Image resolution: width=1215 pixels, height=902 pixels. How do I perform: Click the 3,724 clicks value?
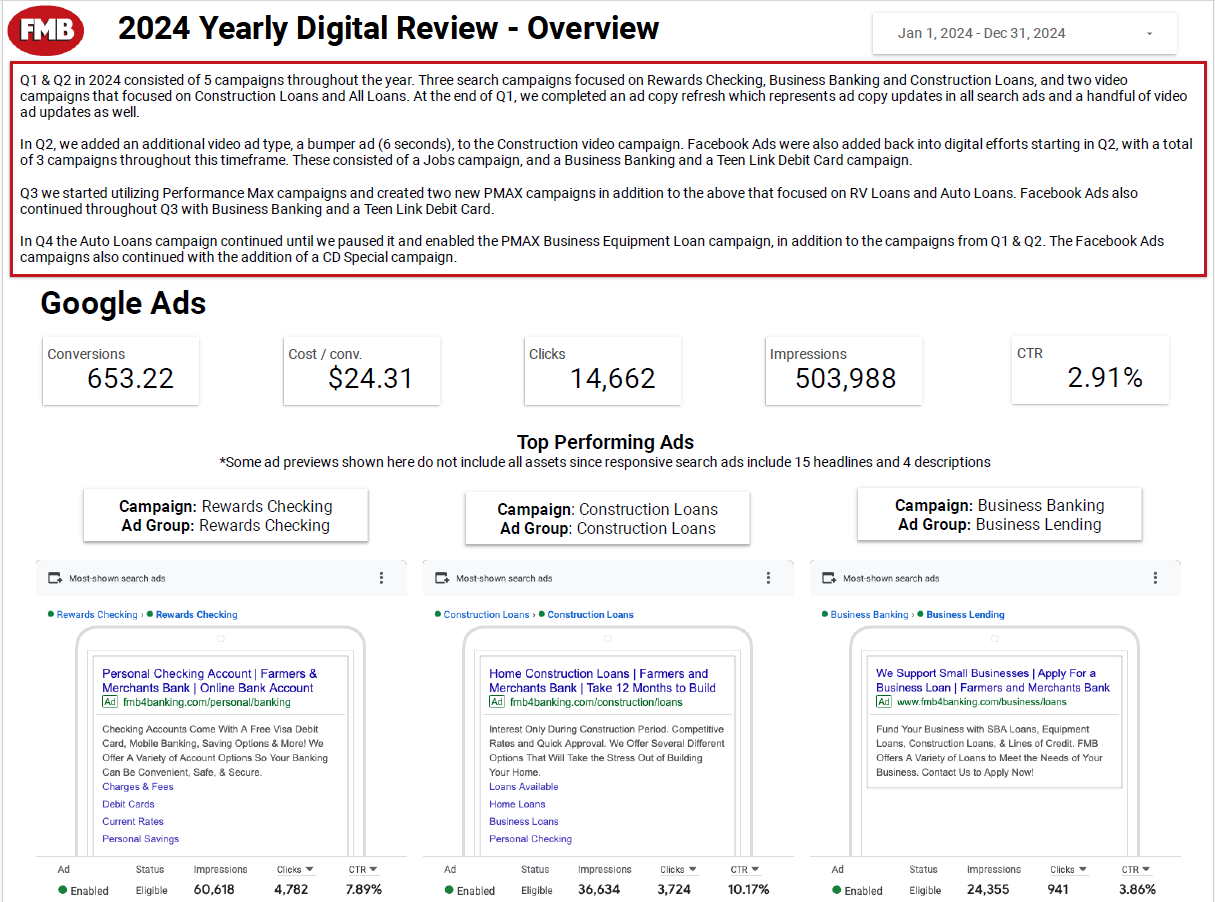click(676, 890)
